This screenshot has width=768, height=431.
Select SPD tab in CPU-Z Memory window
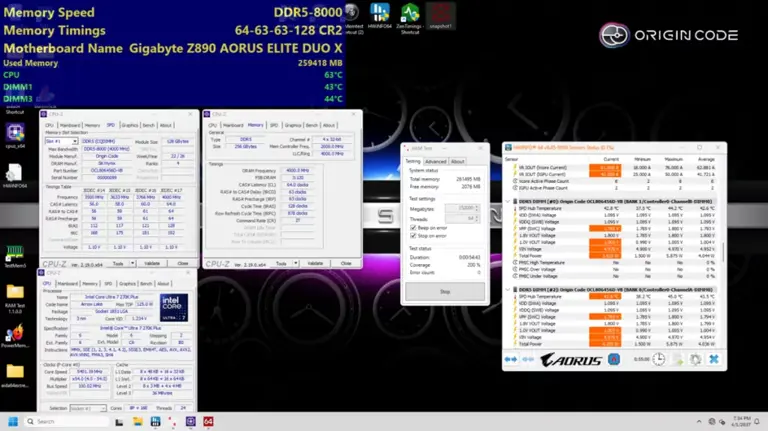click(x=274, y=125)
